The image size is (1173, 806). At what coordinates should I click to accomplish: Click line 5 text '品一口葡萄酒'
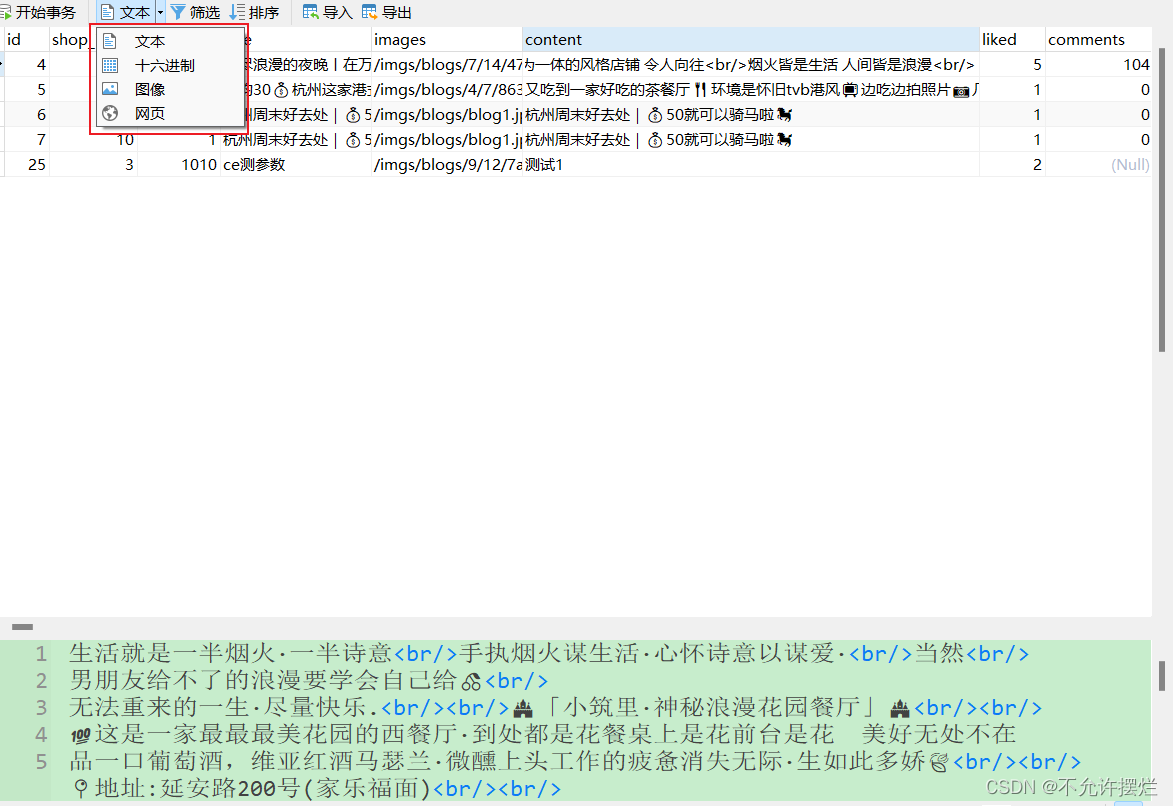[x=146, y=761]
